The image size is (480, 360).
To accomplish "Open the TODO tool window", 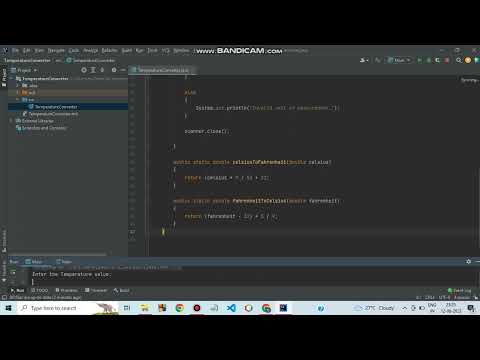I will pos(39,290).
